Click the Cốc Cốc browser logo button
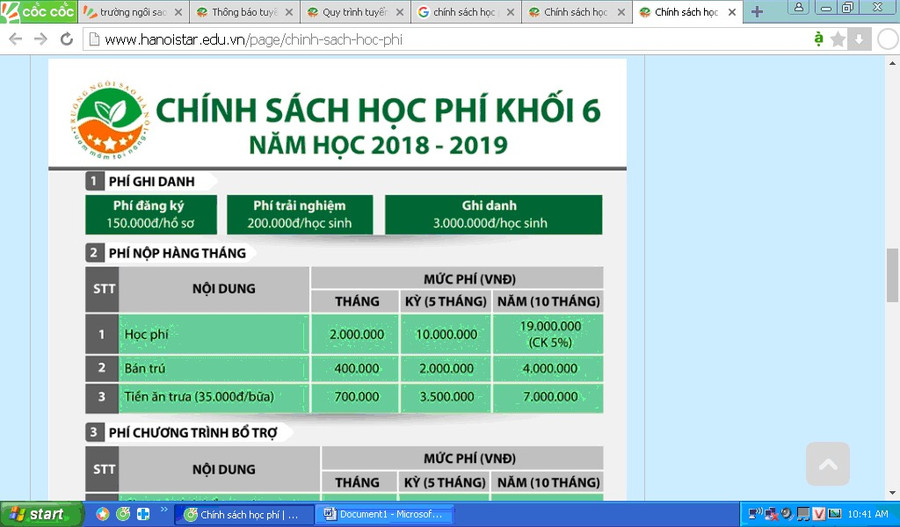The height and width of the screenshot is (527, 900). point(38,11)
